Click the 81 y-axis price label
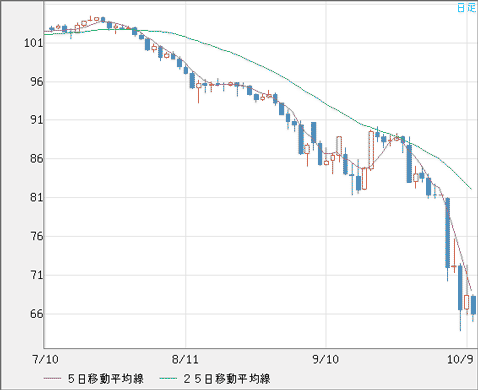Viewport: 478px width, 390px height. (36, 197)
